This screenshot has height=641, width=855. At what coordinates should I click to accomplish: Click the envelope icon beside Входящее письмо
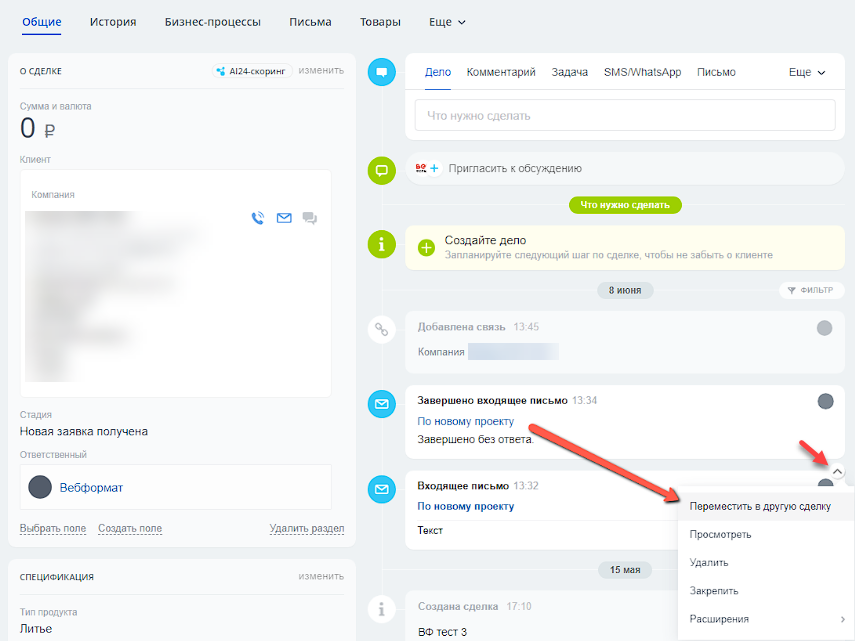coord(381,489)
